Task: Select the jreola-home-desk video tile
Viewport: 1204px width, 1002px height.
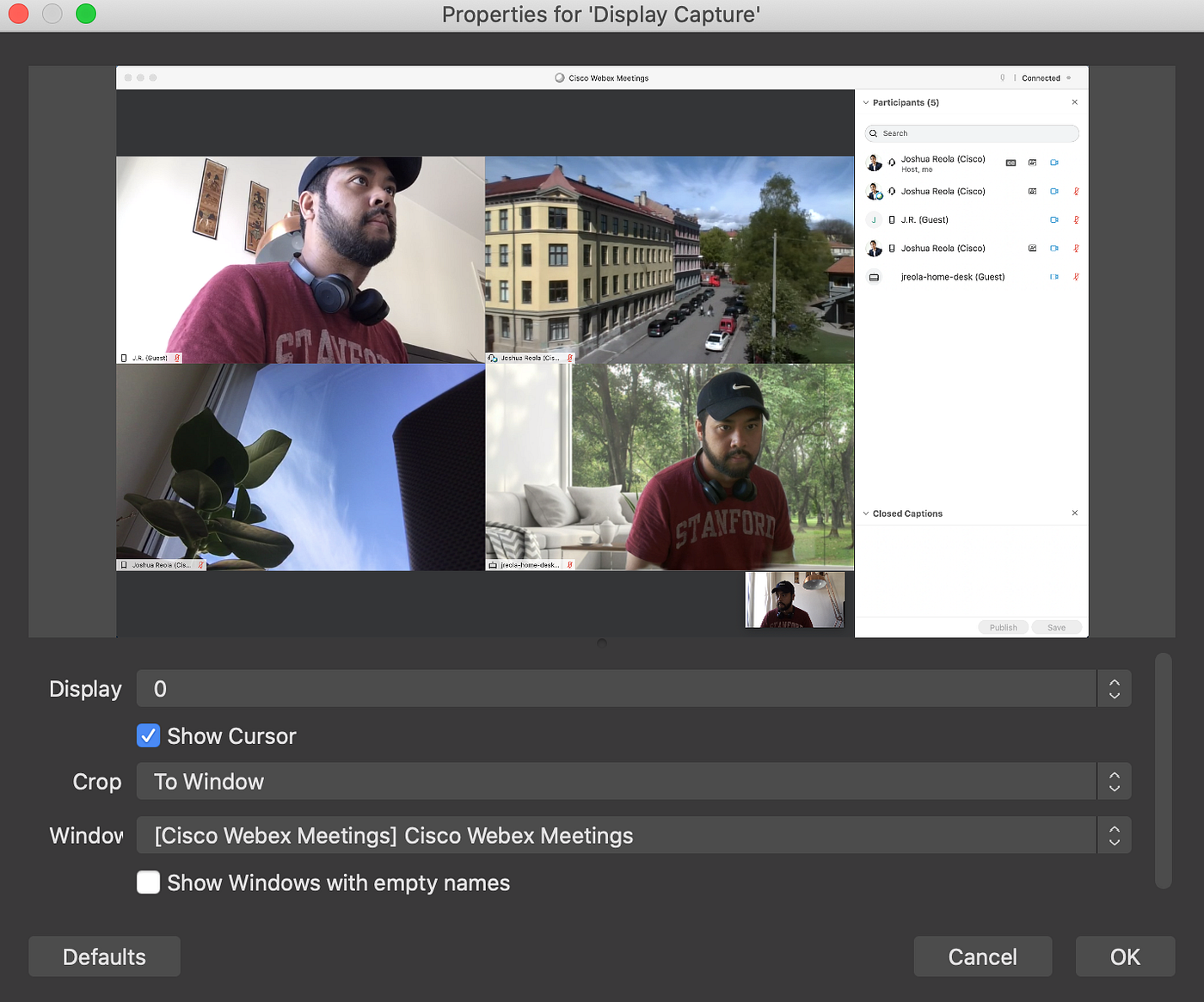Action: pos(670,467)
